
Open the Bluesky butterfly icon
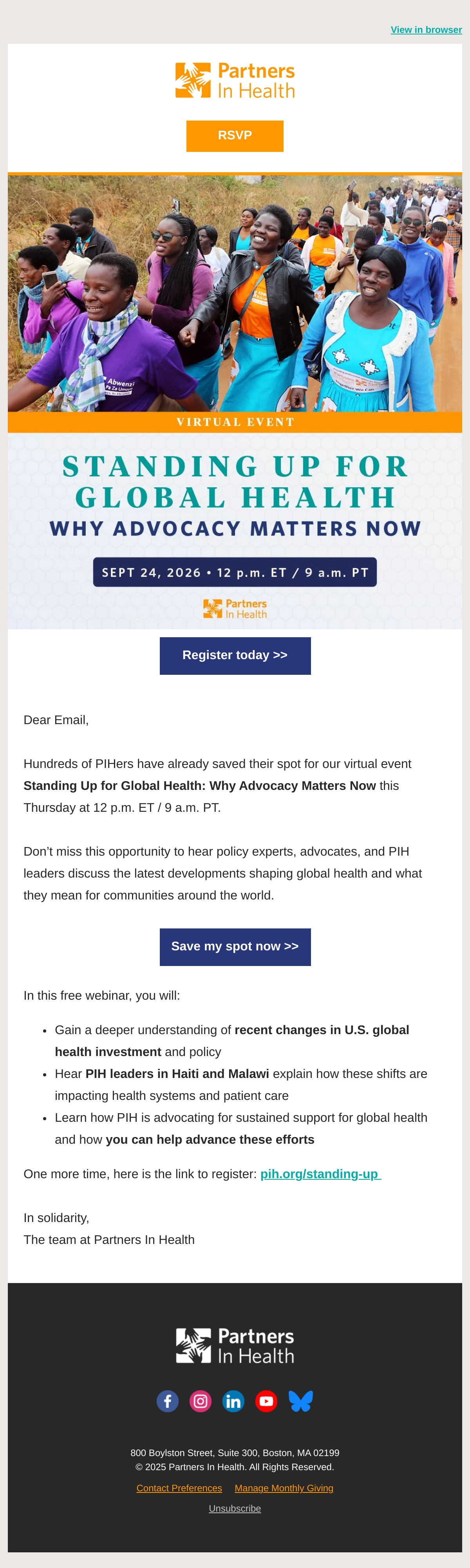(301, 1401)
